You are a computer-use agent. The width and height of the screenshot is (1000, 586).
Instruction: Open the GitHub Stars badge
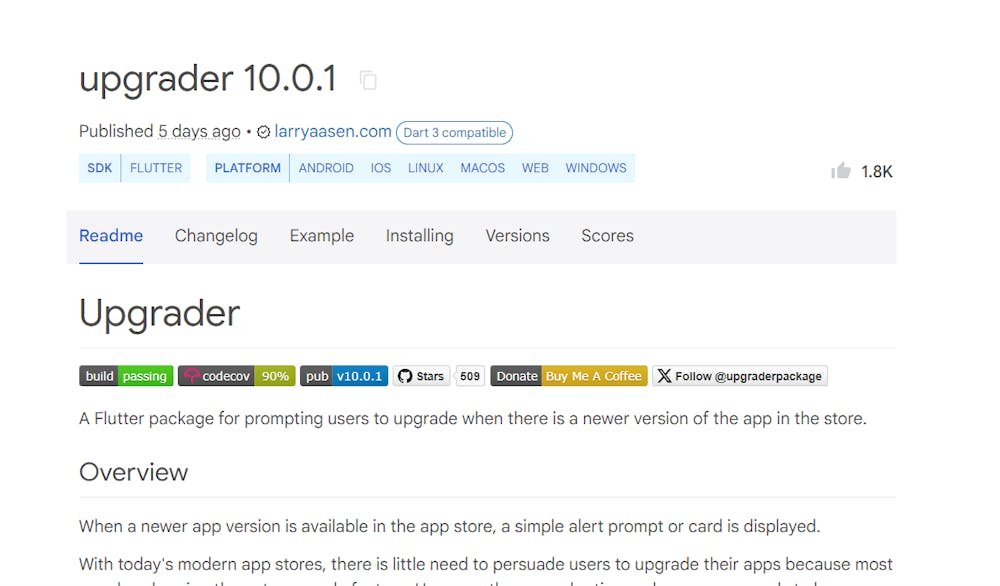[x=421, y=376]
